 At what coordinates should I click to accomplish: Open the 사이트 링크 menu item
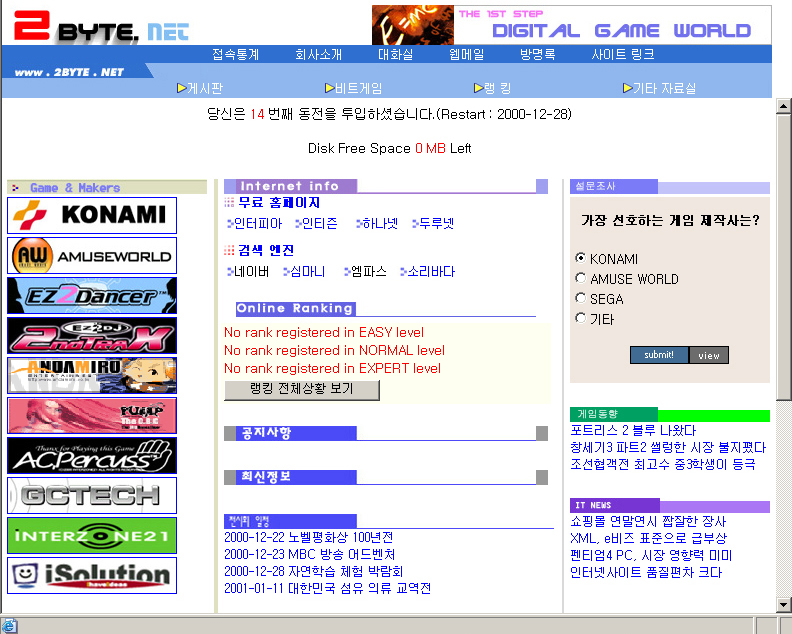coord(623,54)
